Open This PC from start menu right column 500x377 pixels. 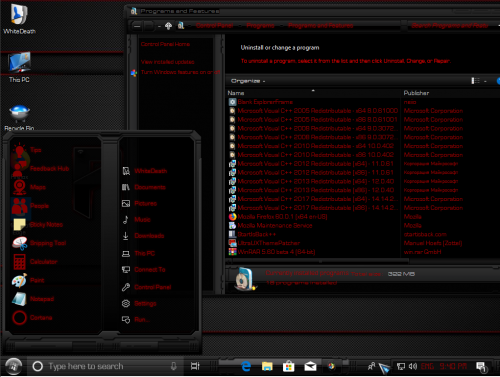coord(138,253)
